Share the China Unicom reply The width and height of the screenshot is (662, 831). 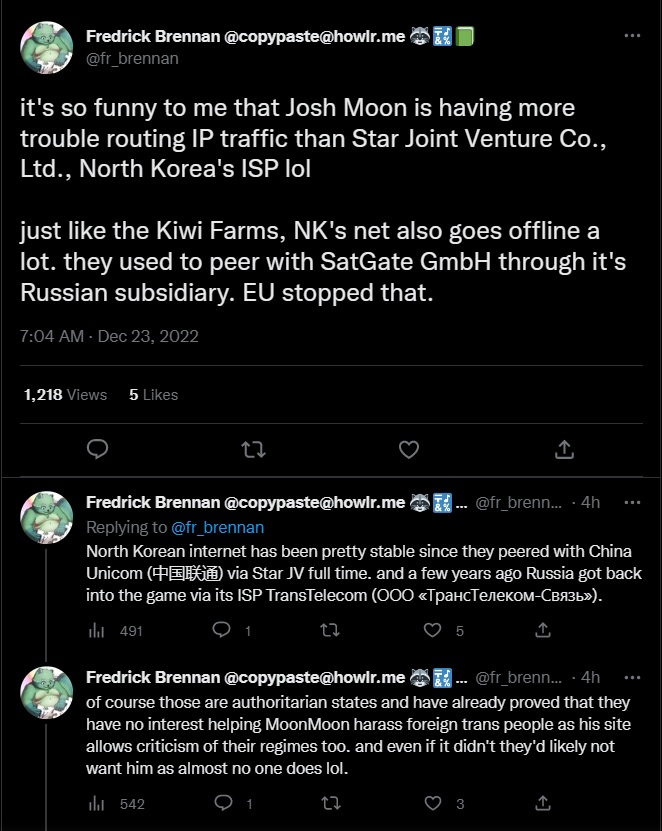point(543,631)
